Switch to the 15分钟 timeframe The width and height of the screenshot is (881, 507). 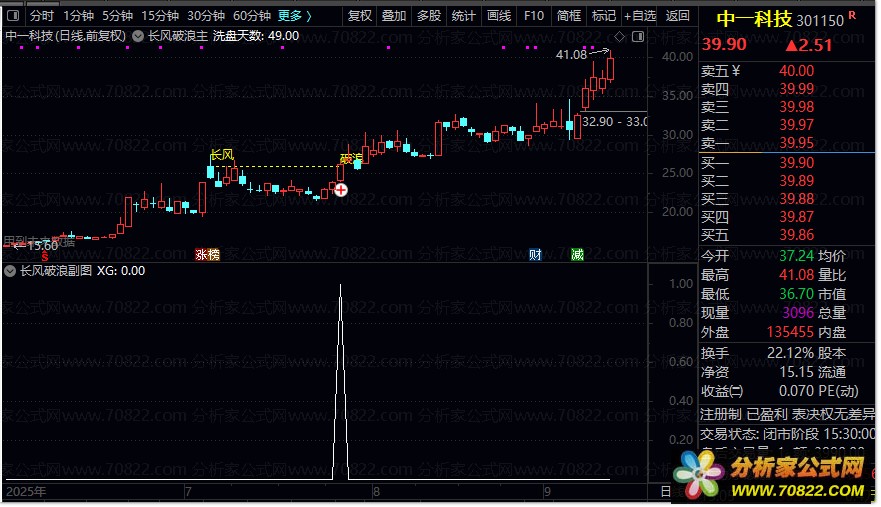[160, 16]
